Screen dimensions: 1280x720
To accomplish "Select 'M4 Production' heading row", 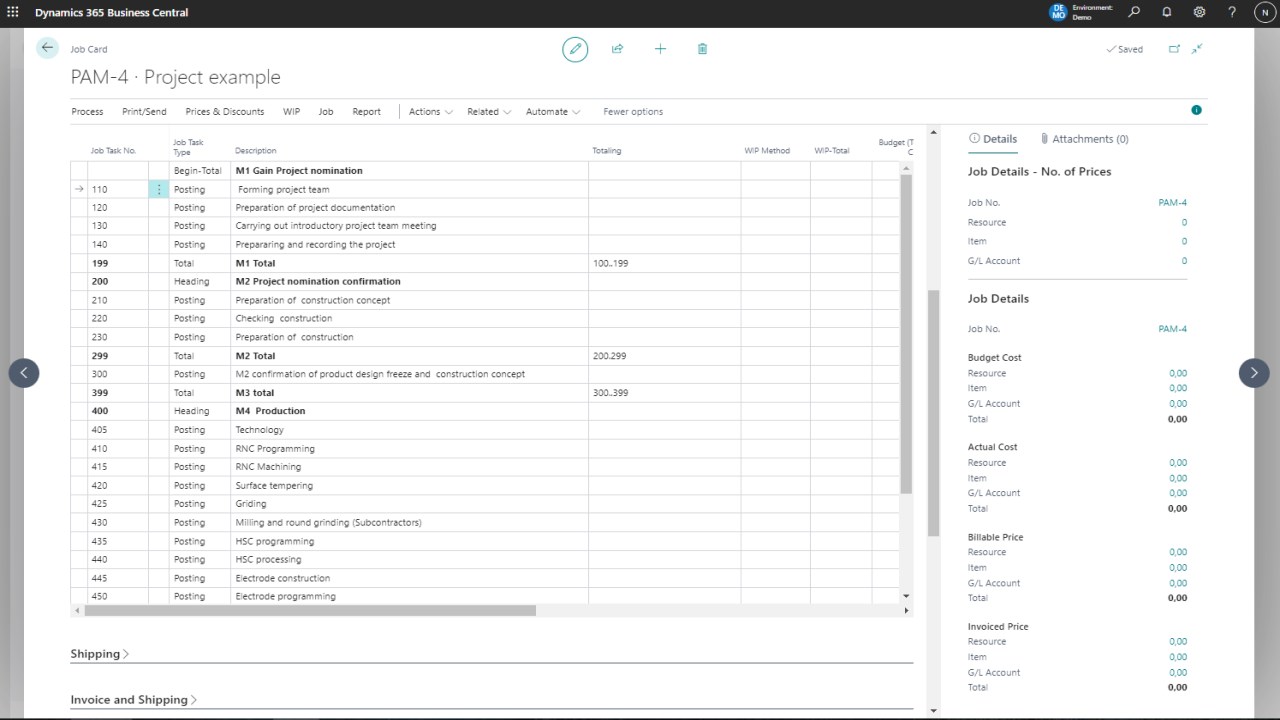I will (x=409, y=411).
